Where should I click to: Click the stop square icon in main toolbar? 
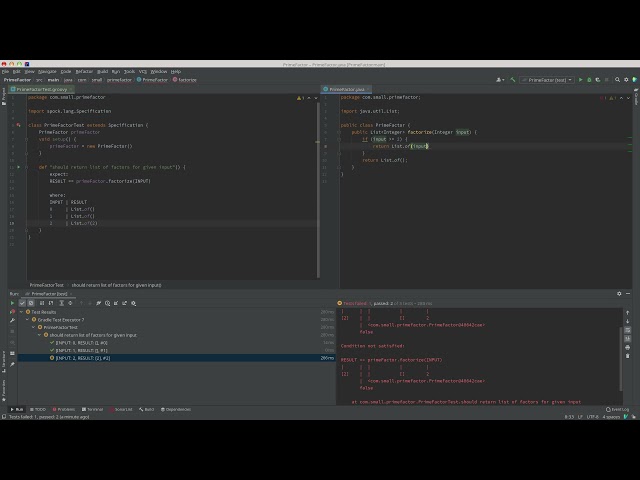coord(607,80)
